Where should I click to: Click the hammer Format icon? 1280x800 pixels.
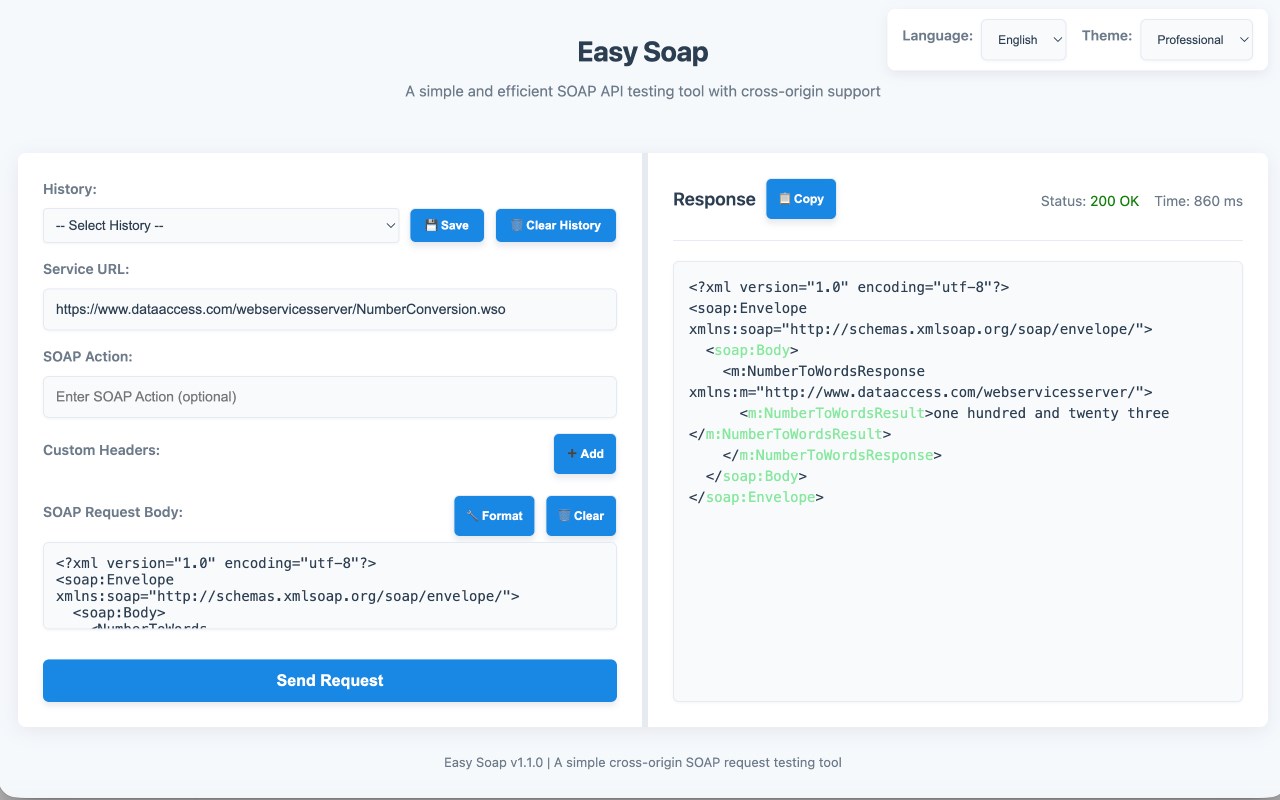(x=473, y=516)
